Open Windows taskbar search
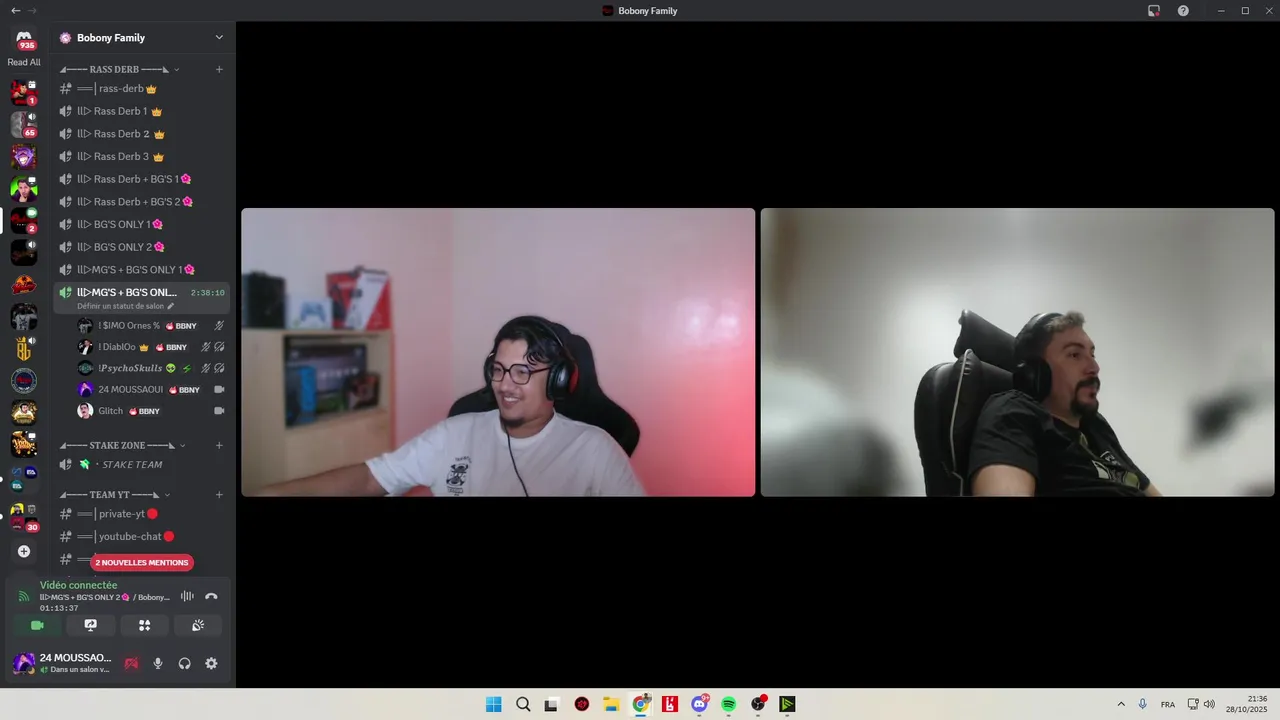Image resolution: width=1280 pixels, height=720 pixels. pos(523,704)
